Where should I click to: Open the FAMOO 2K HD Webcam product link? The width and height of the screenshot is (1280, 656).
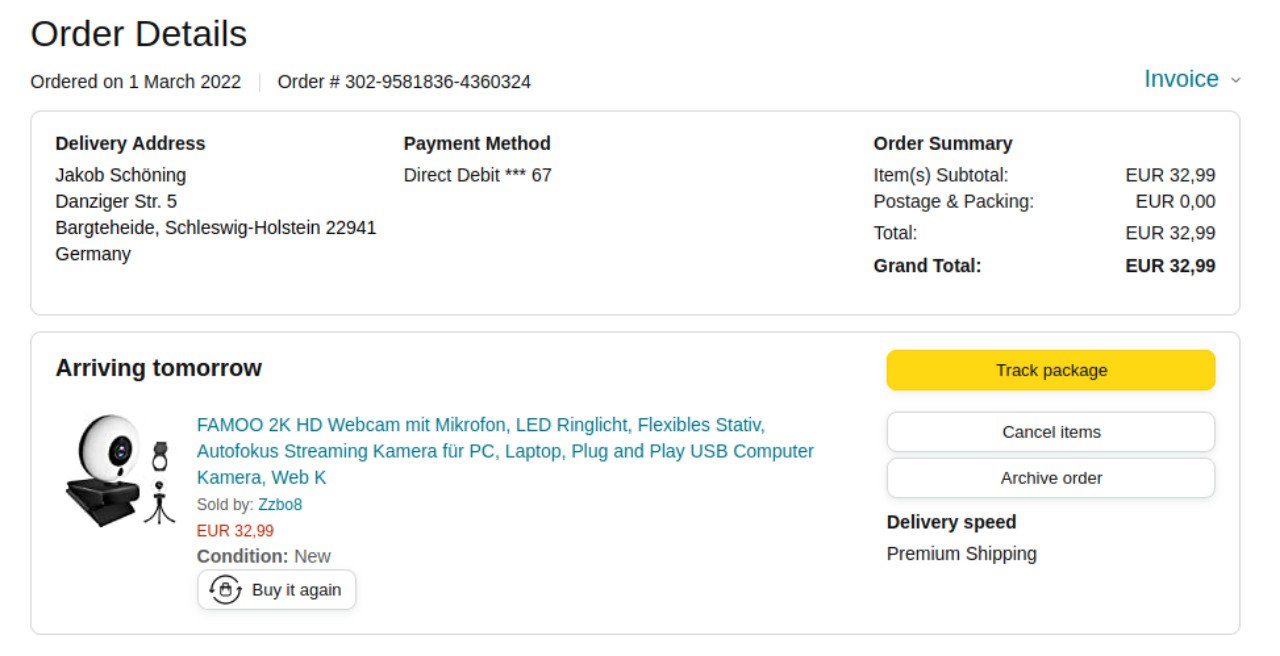tap(505, 451)
